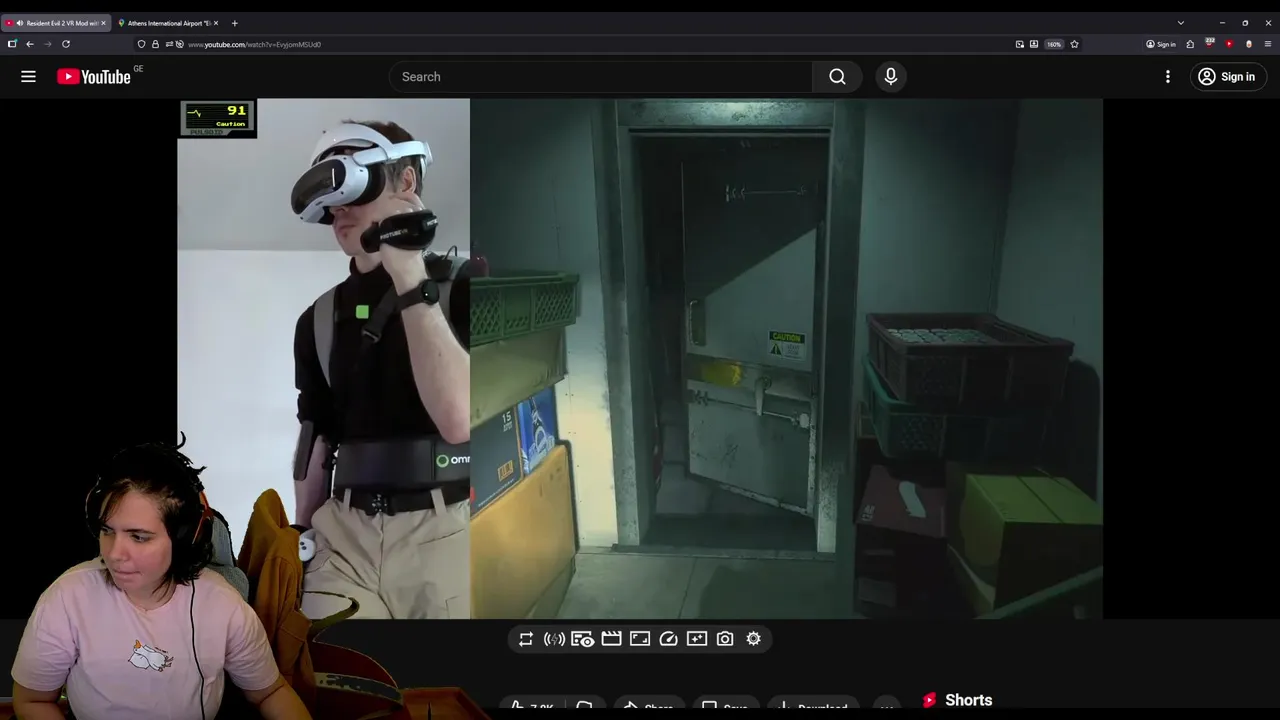Viewport: 1280px width, 720px height.
Task: Open the browser sidebar view icon
Action: 12,44
